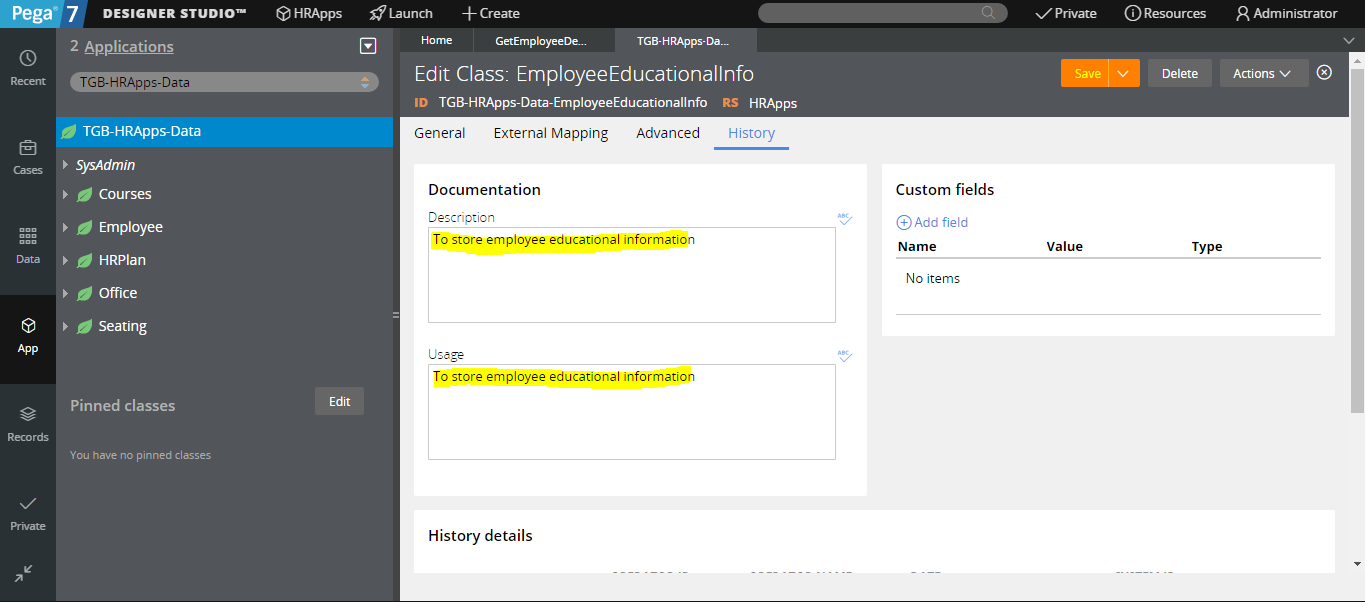This screenshot has height=602, width=1365.
Task: Open the Launch menu
Action: (x=401, y=13)
